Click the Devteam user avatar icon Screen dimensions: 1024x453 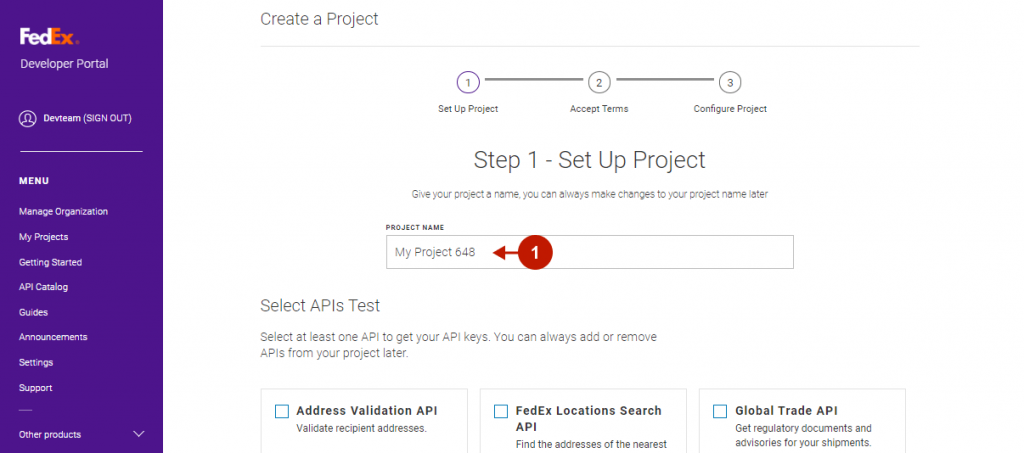[x=27, y=119]
